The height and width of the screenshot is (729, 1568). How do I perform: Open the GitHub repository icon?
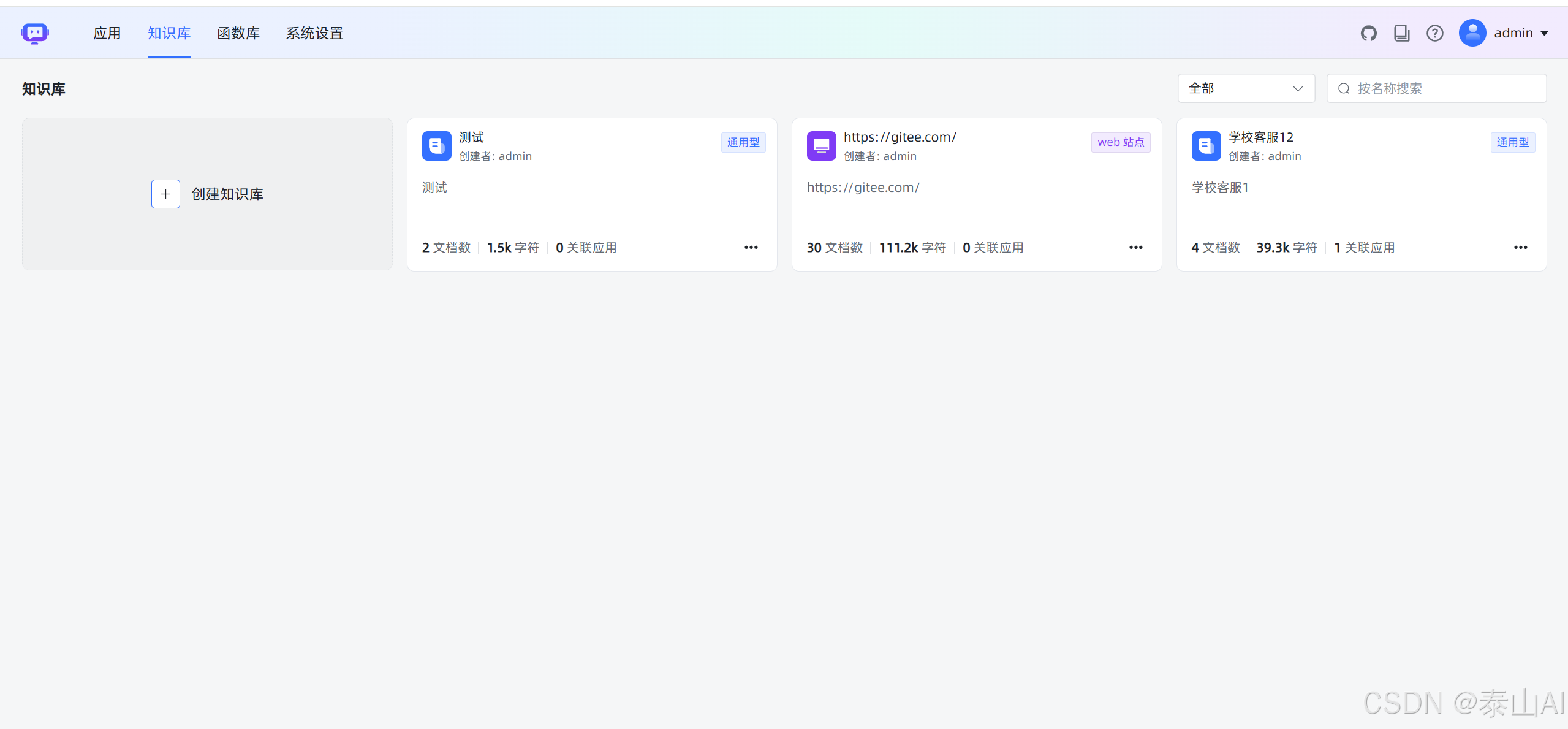[x=1368, y=33]
